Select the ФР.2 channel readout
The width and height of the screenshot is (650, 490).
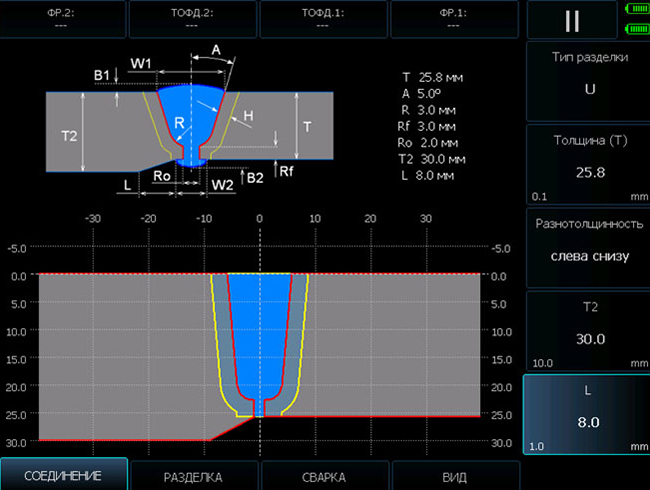63,19
